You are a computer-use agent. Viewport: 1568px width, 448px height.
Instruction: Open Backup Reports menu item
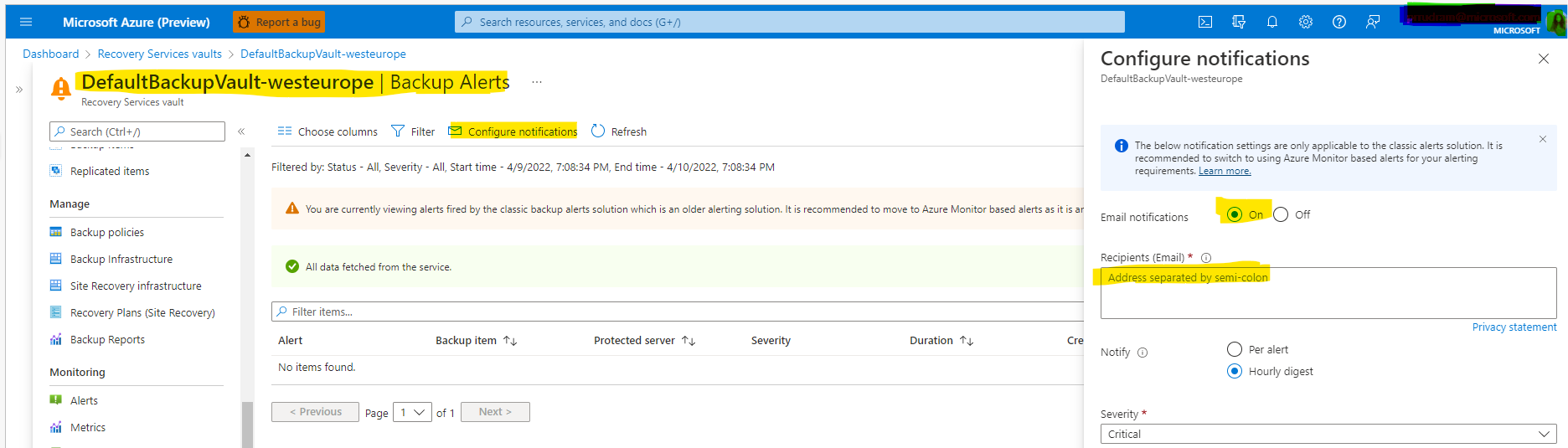tap(107, 339)
